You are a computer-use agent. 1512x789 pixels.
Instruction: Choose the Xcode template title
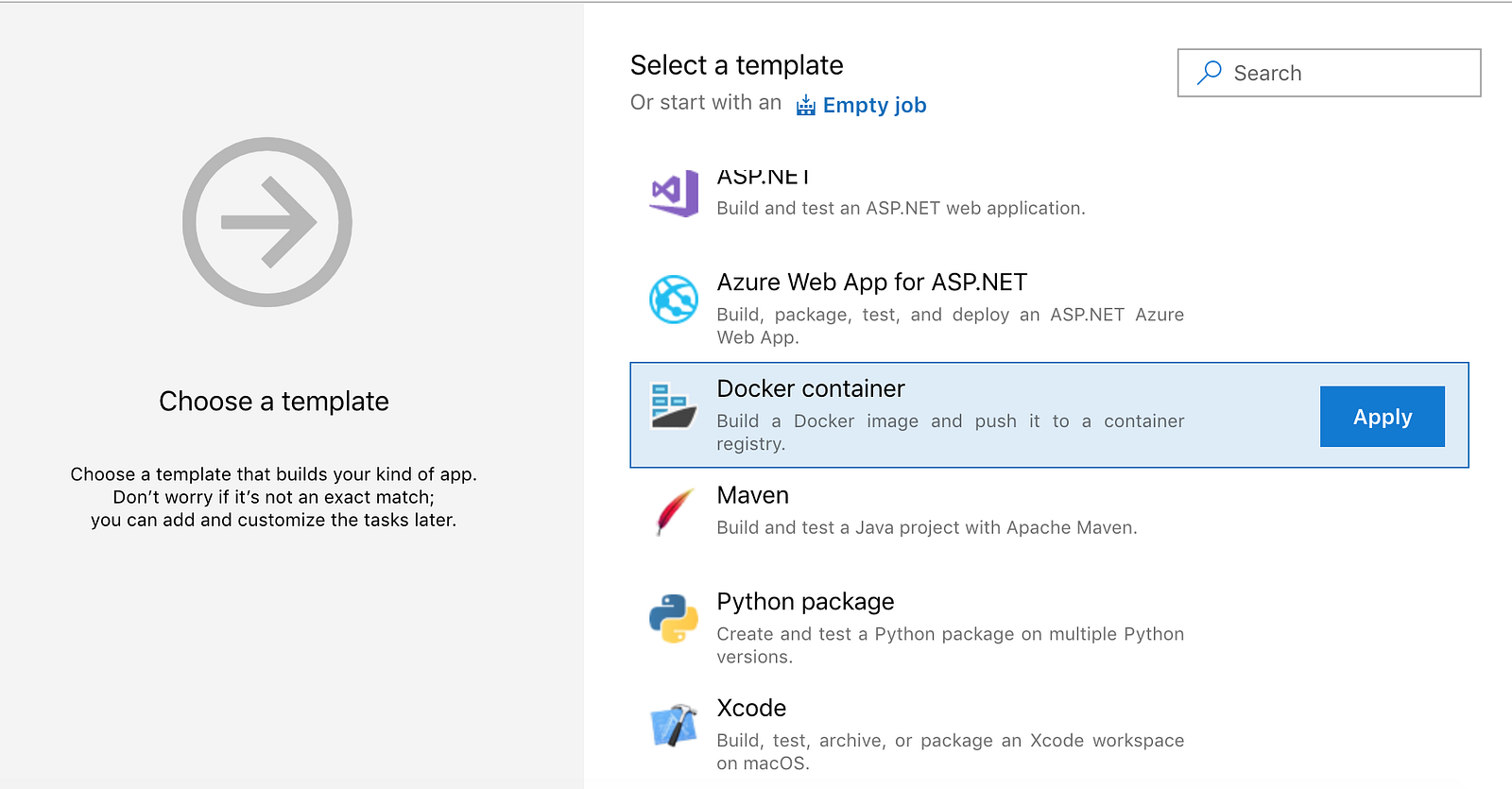[751, 708]
